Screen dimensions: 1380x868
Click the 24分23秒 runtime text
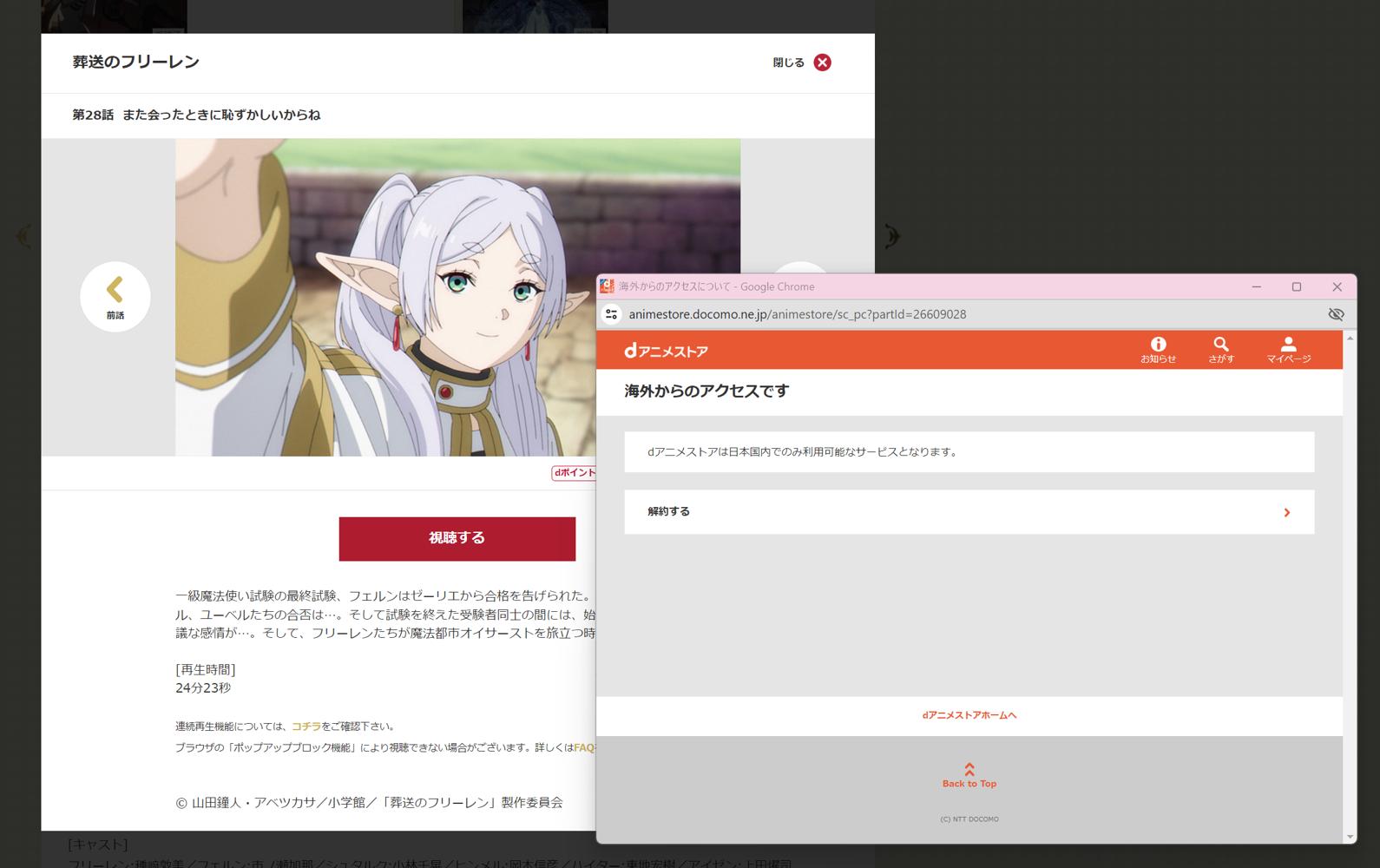[203, 688]
